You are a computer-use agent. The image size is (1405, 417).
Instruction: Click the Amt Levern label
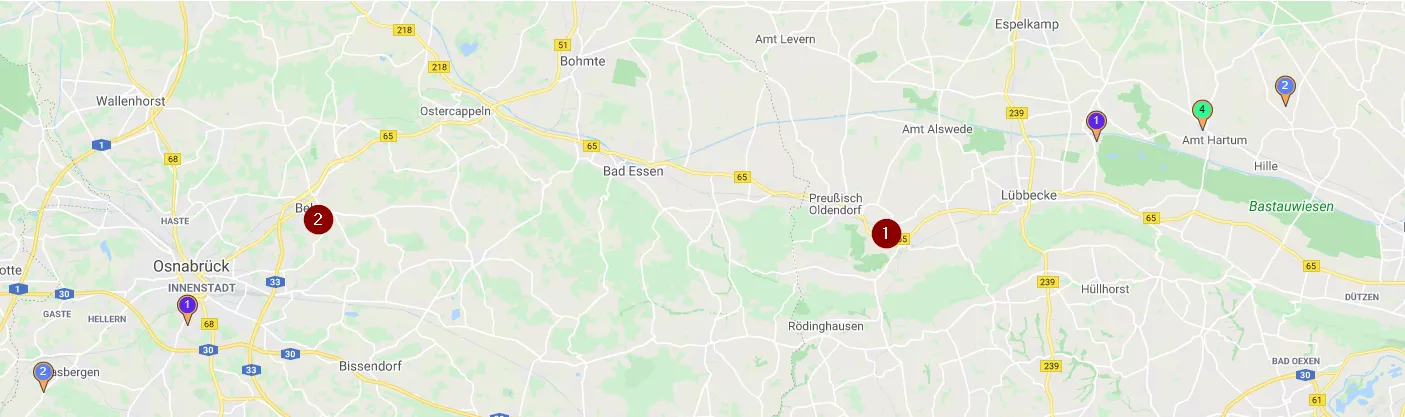[x=785, y=39]
